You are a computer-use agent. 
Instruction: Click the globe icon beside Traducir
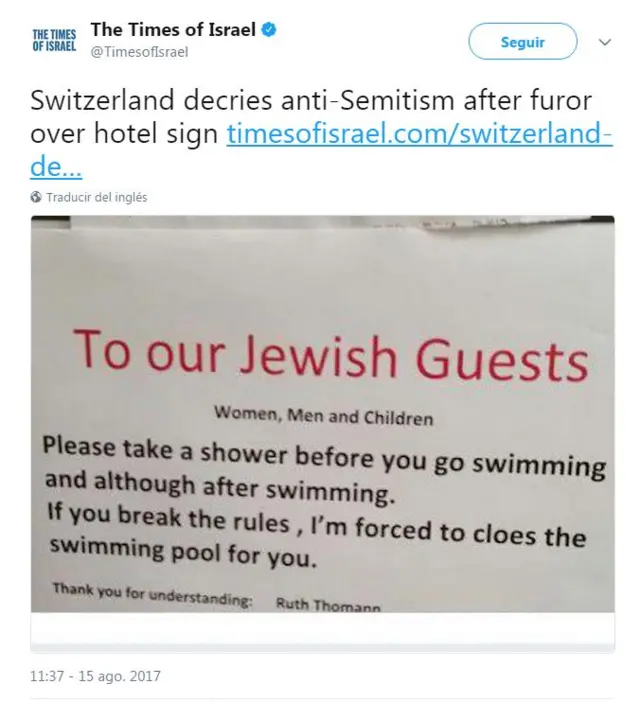tap(36, 197)
